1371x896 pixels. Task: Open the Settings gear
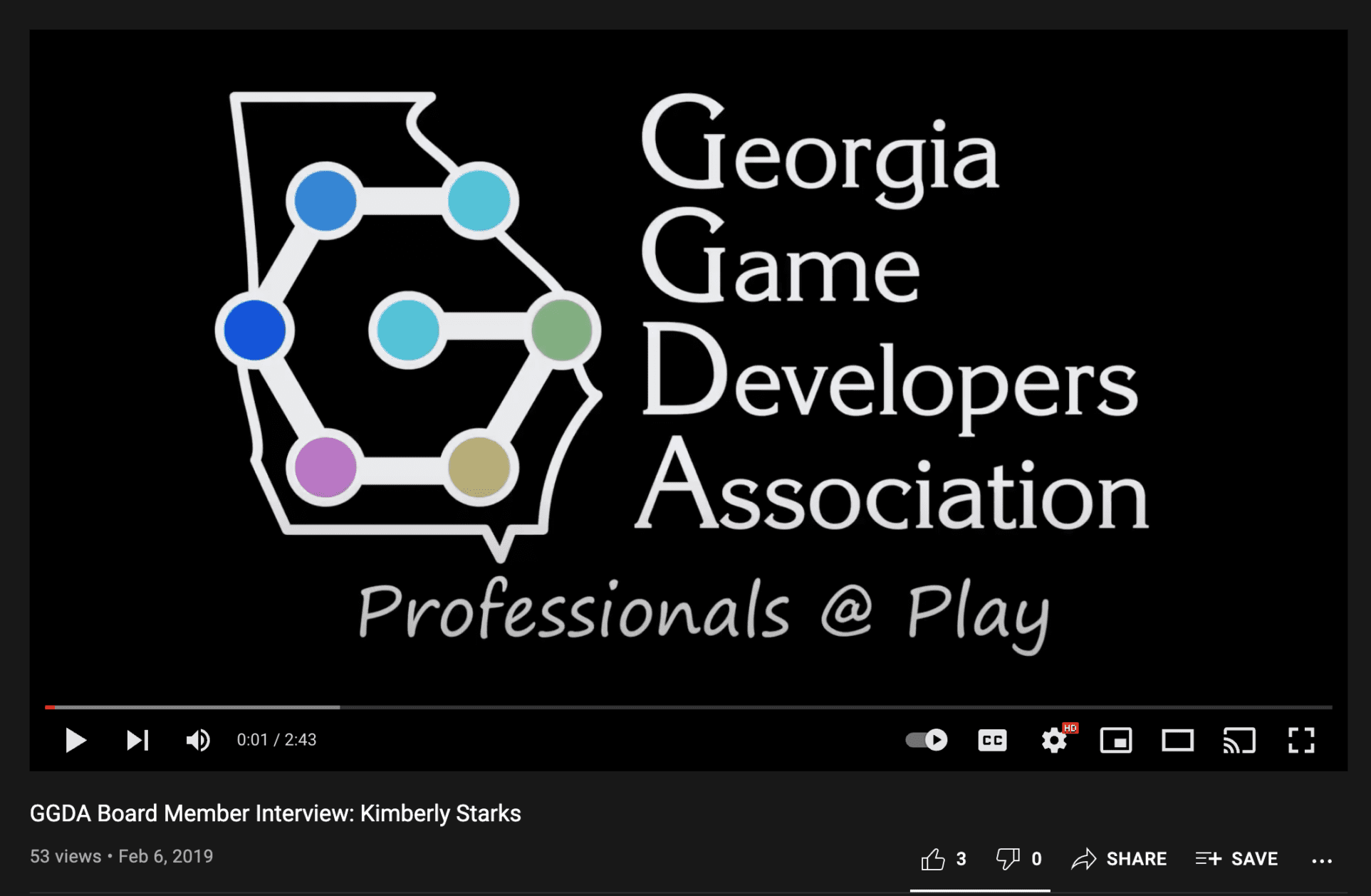coord(1053,741)
